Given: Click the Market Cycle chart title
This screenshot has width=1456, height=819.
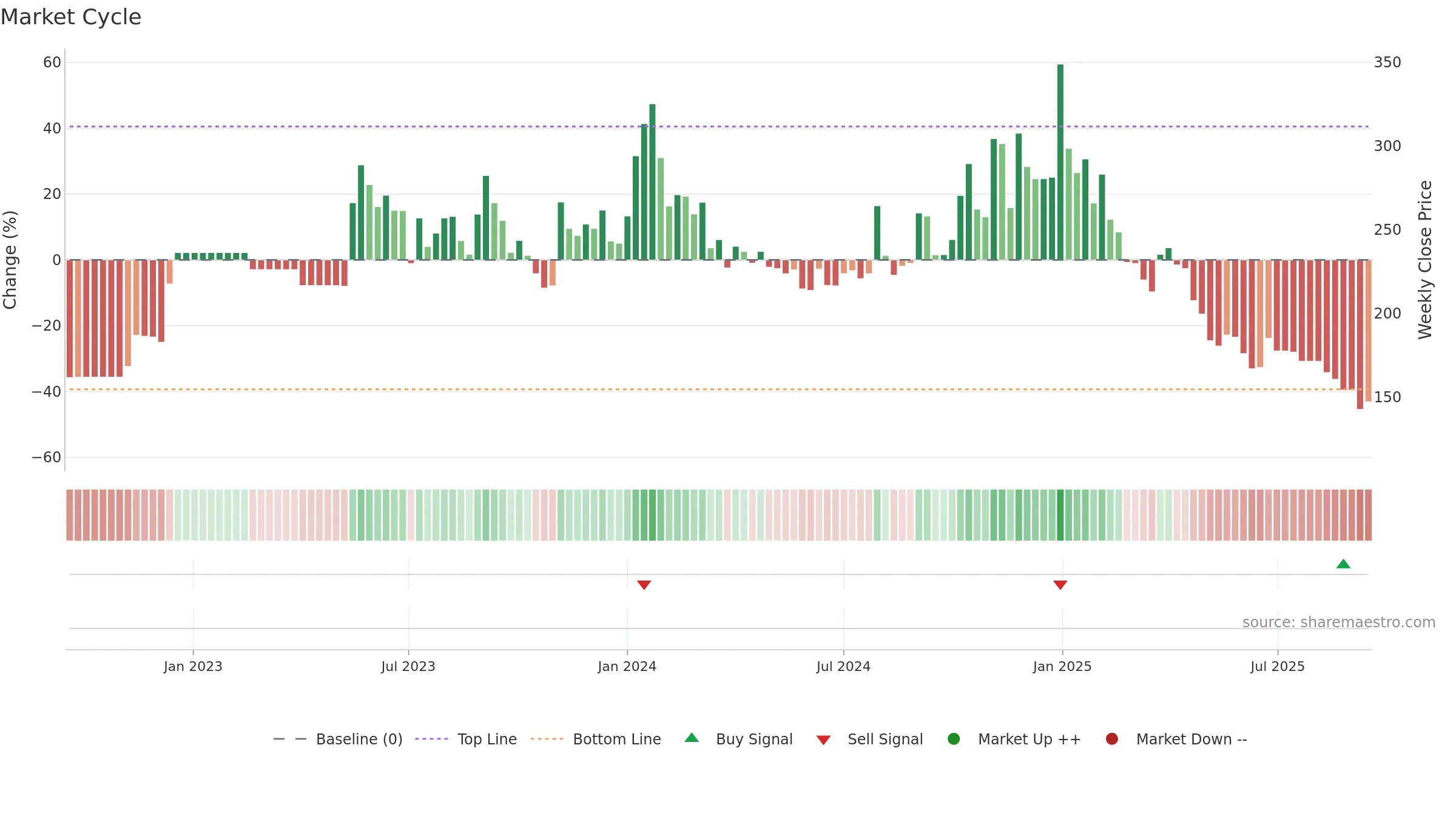Looking at the screenshot, I should [71, 17].
